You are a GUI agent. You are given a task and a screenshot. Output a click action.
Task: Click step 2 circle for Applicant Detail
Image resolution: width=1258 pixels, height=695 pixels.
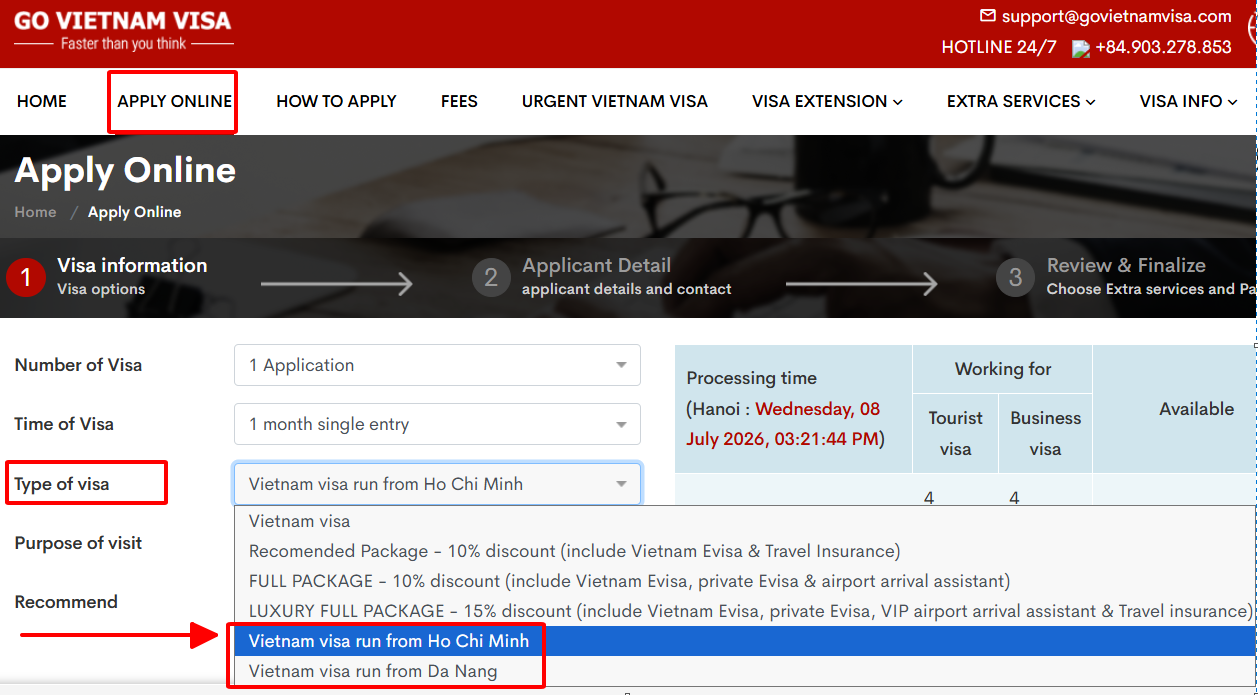click(x=491, y=277)
